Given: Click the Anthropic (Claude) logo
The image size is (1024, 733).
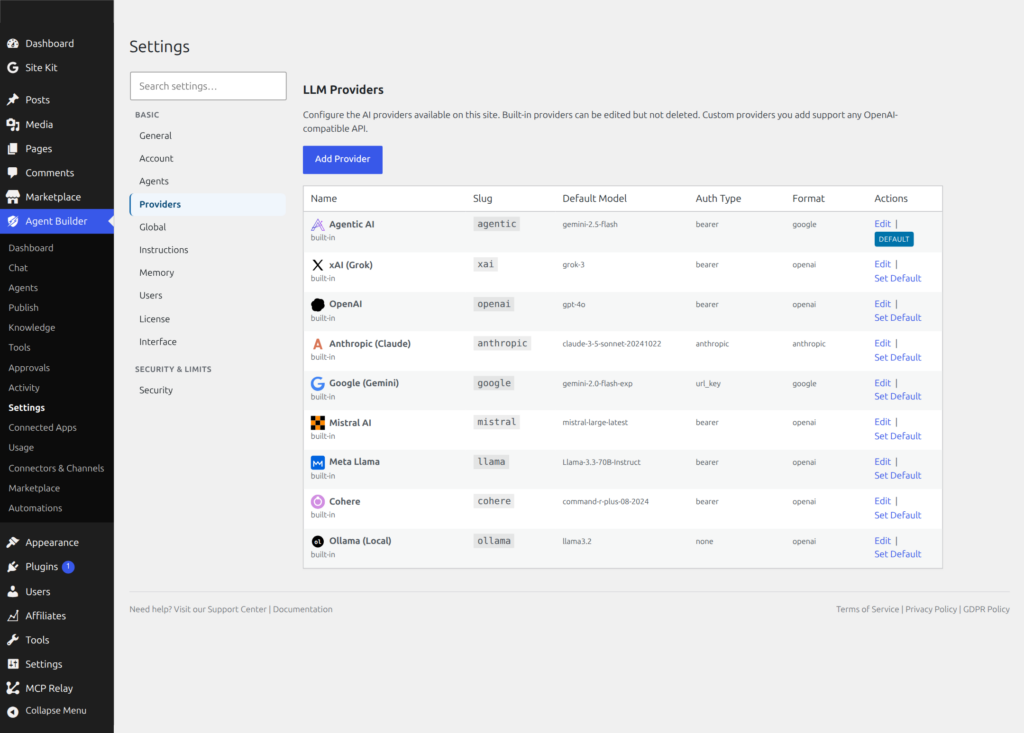Looking at the screenshot, I should tap(317, 344).
